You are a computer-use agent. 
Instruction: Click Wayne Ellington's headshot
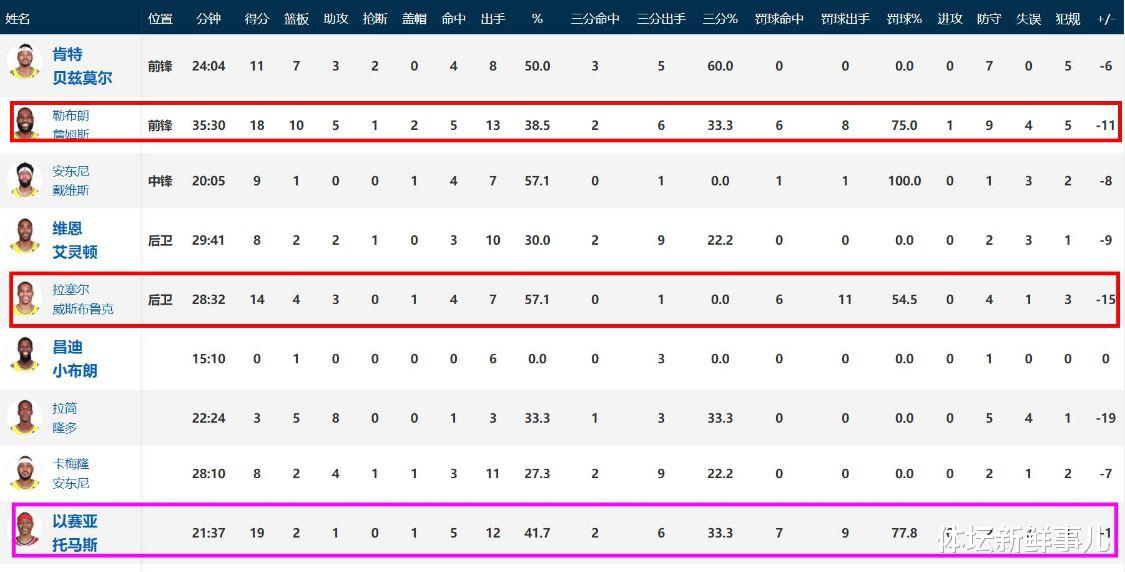click(24, 237)
